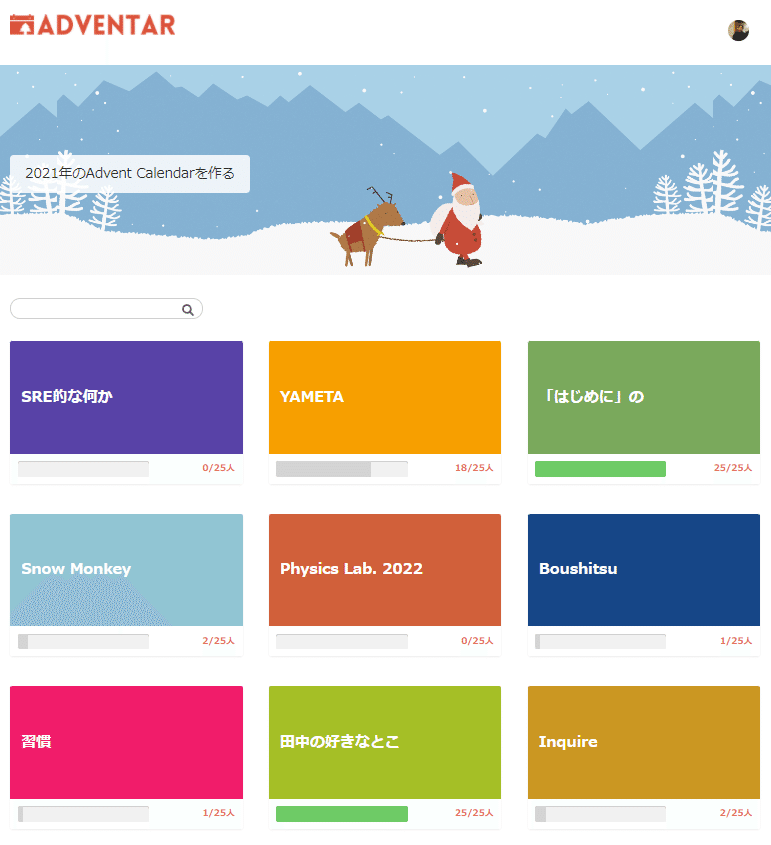Click the 0/25人 count under Physics Lab. 2022
Image resolution: width=771 pixels, height=845 pixels.
point(477,641)
